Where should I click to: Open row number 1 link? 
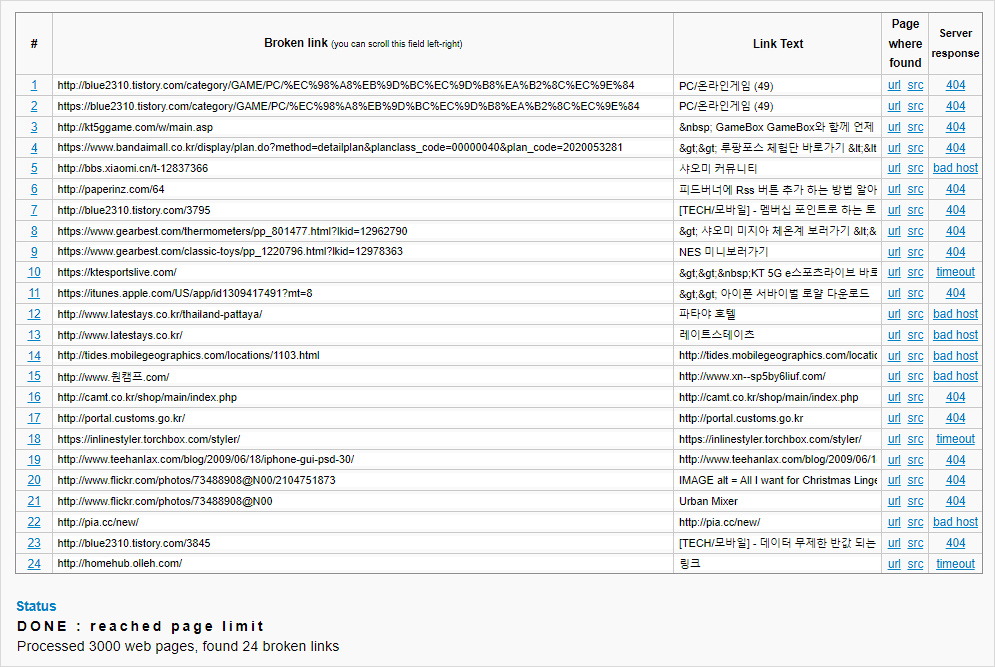(34, 85)
